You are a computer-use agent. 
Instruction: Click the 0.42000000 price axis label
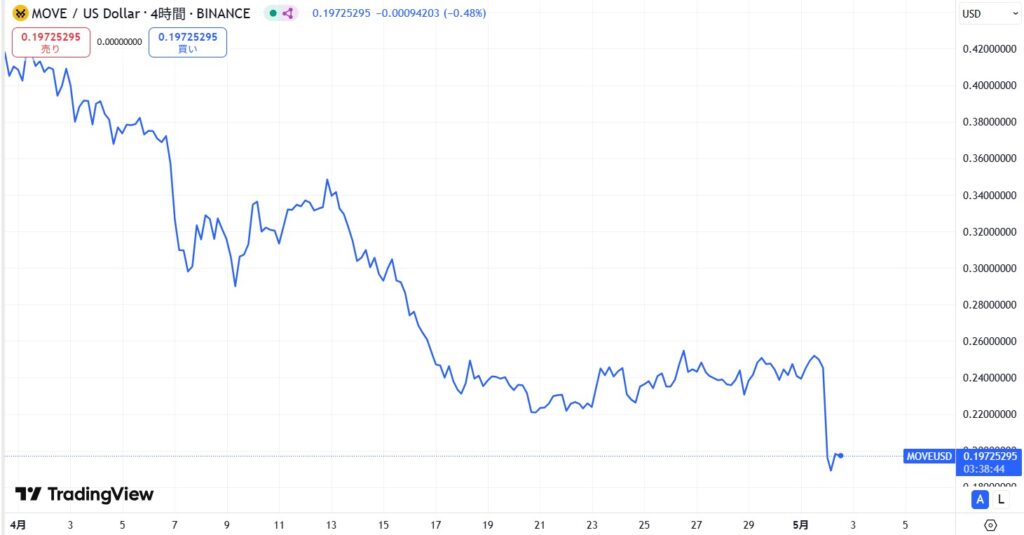(x=989, y=49)
